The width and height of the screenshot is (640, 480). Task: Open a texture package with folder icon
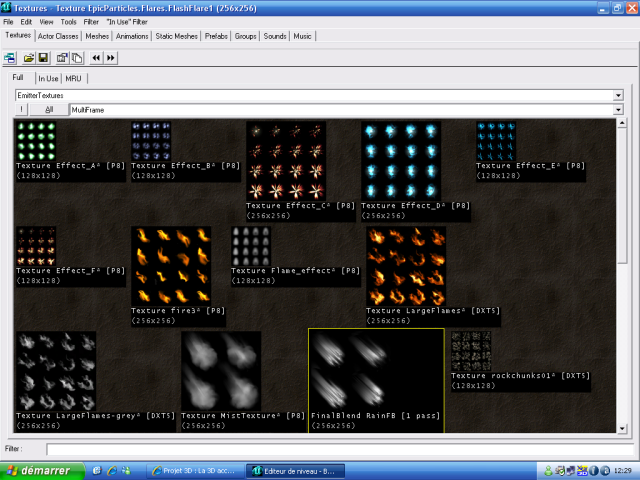tap(30, 58)
